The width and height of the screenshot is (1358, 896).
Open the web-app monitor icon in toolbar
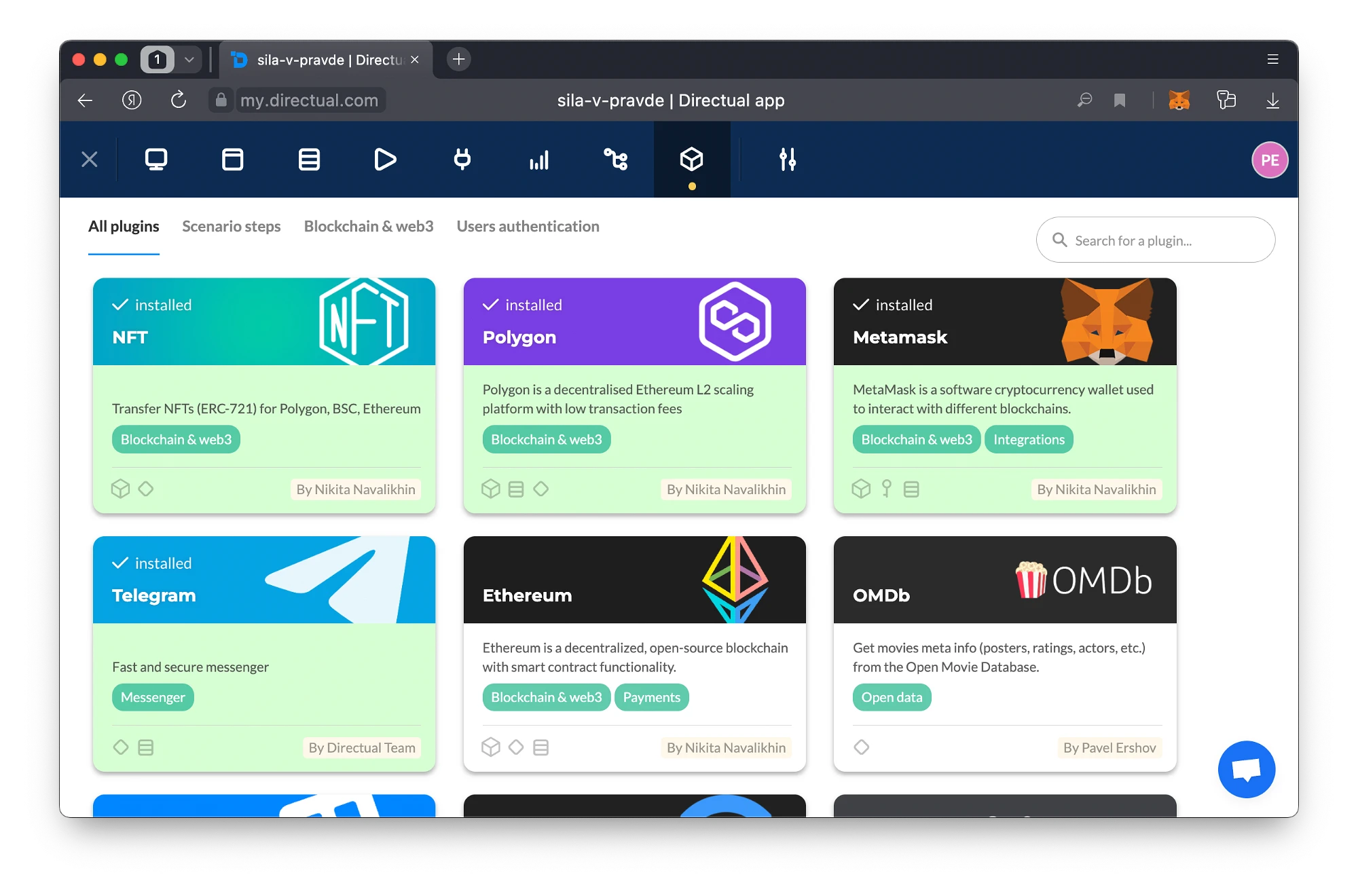coord(156,160)
